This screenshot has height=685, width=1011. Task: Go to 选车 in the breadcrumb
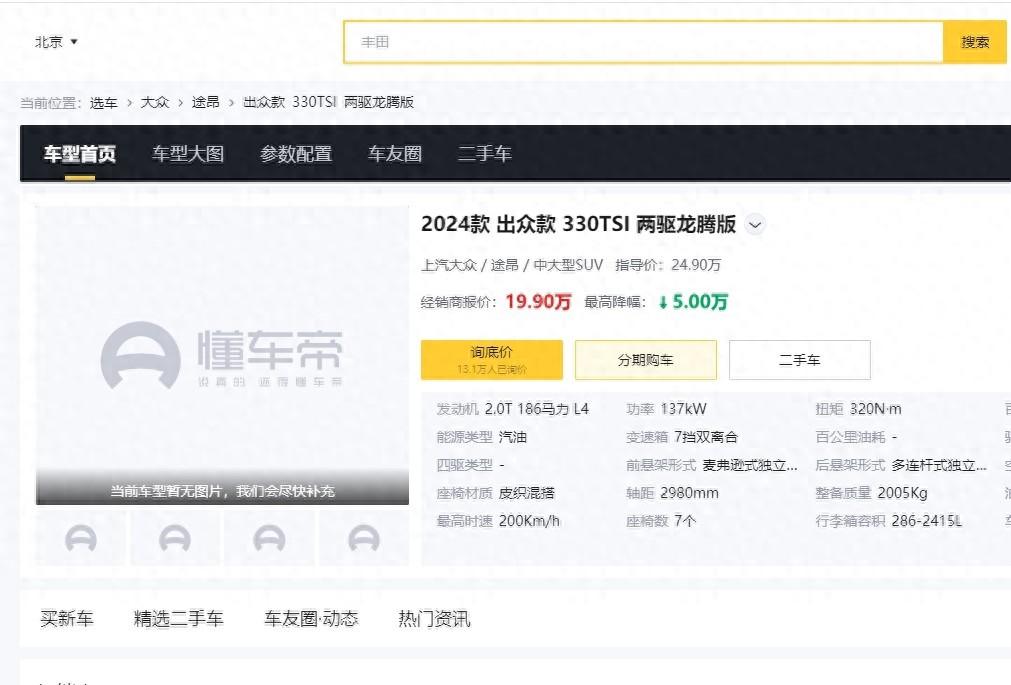pos(103,102)
